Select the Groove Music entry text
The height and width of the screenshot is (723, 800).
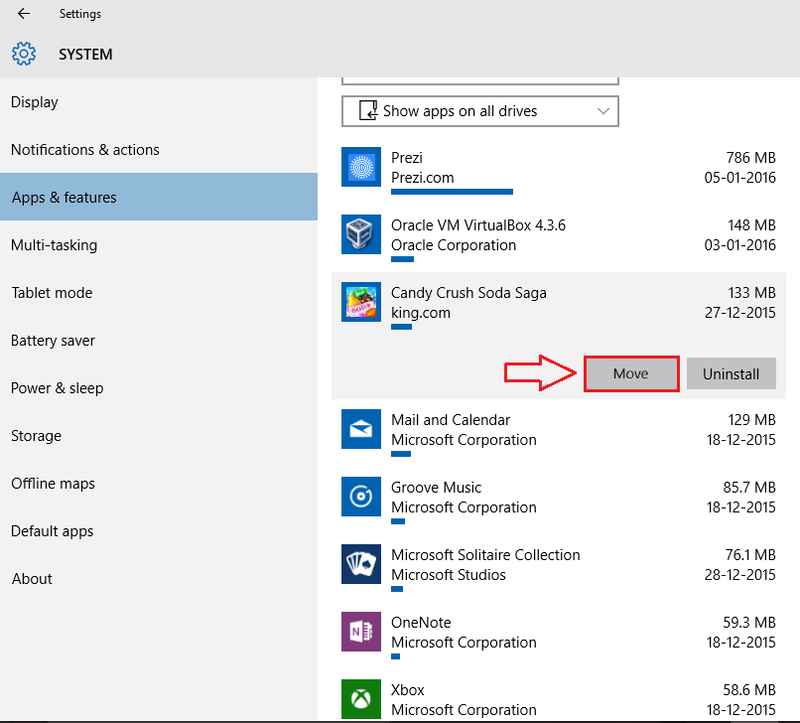click(436, 487)
